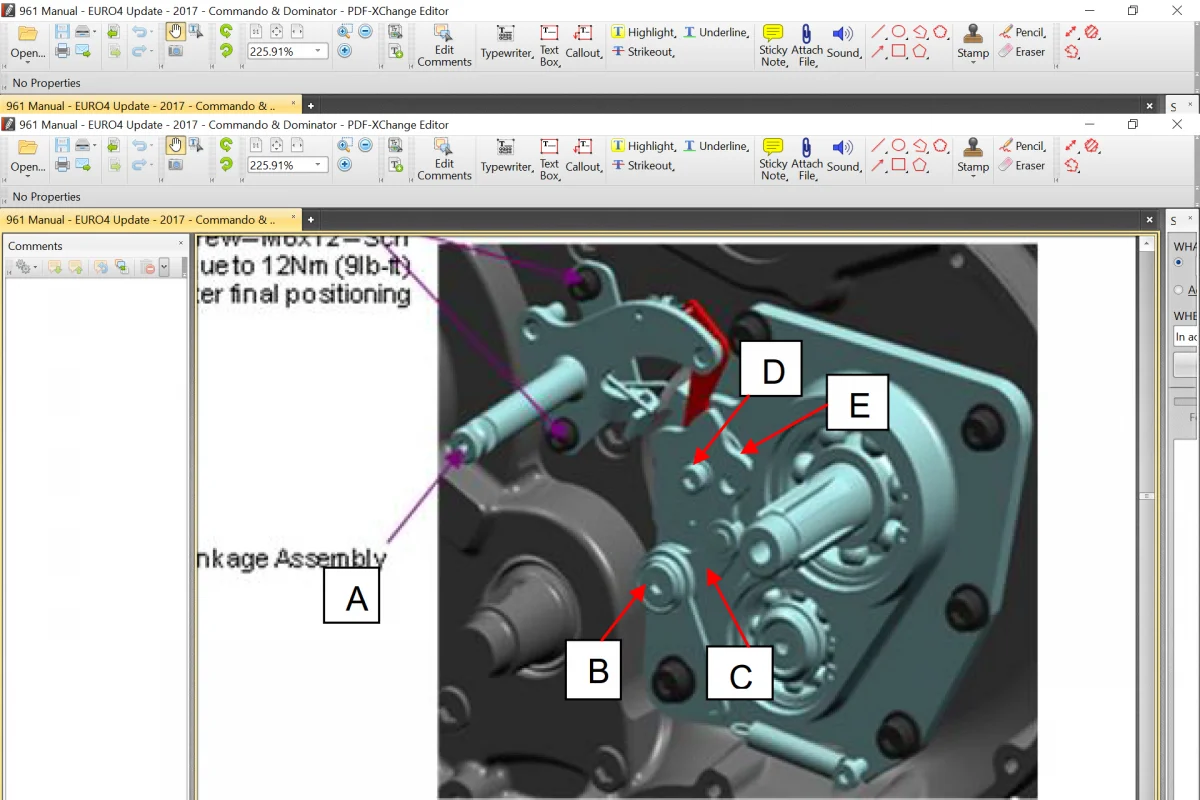Click the zoom out minus icon in lower toolbar

point(366,145)
